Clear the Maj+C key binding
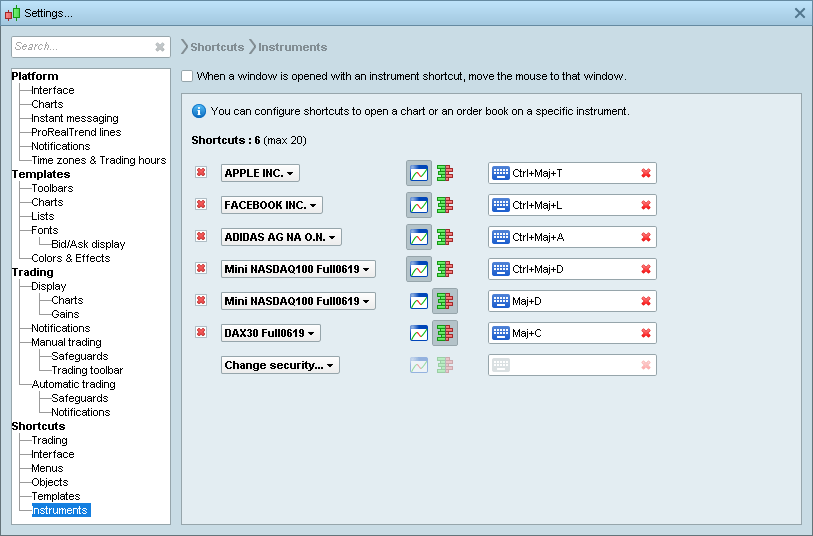Viewport: 813px width, 536px height. 646,333
